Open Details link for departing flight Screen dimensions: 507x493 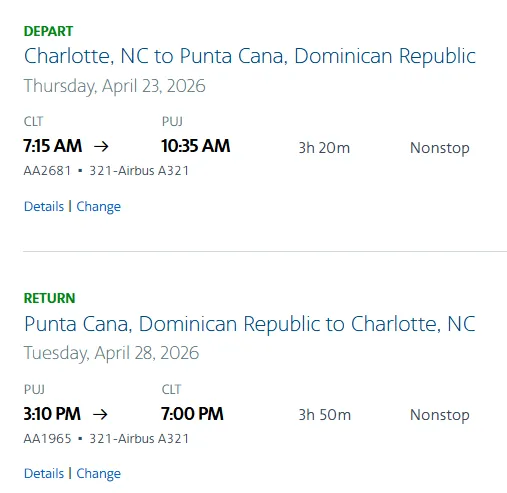click(44, 207)
